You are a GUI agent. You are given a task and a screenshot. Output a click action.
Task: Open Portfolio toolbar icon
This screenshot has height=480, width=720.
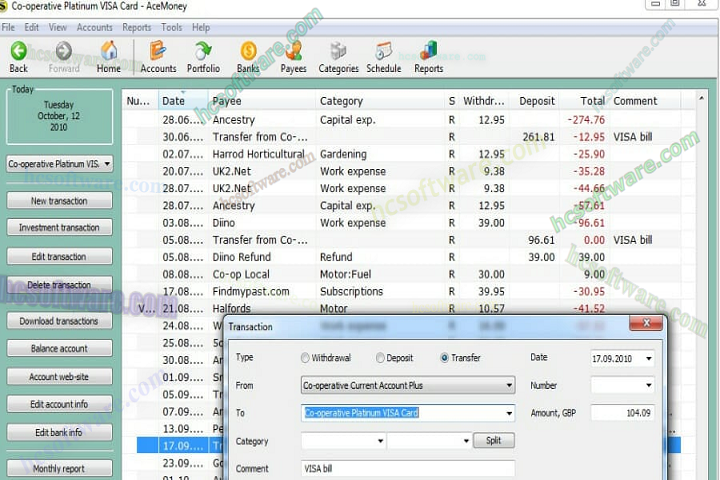pyautogui.click(x=203, y=51)
